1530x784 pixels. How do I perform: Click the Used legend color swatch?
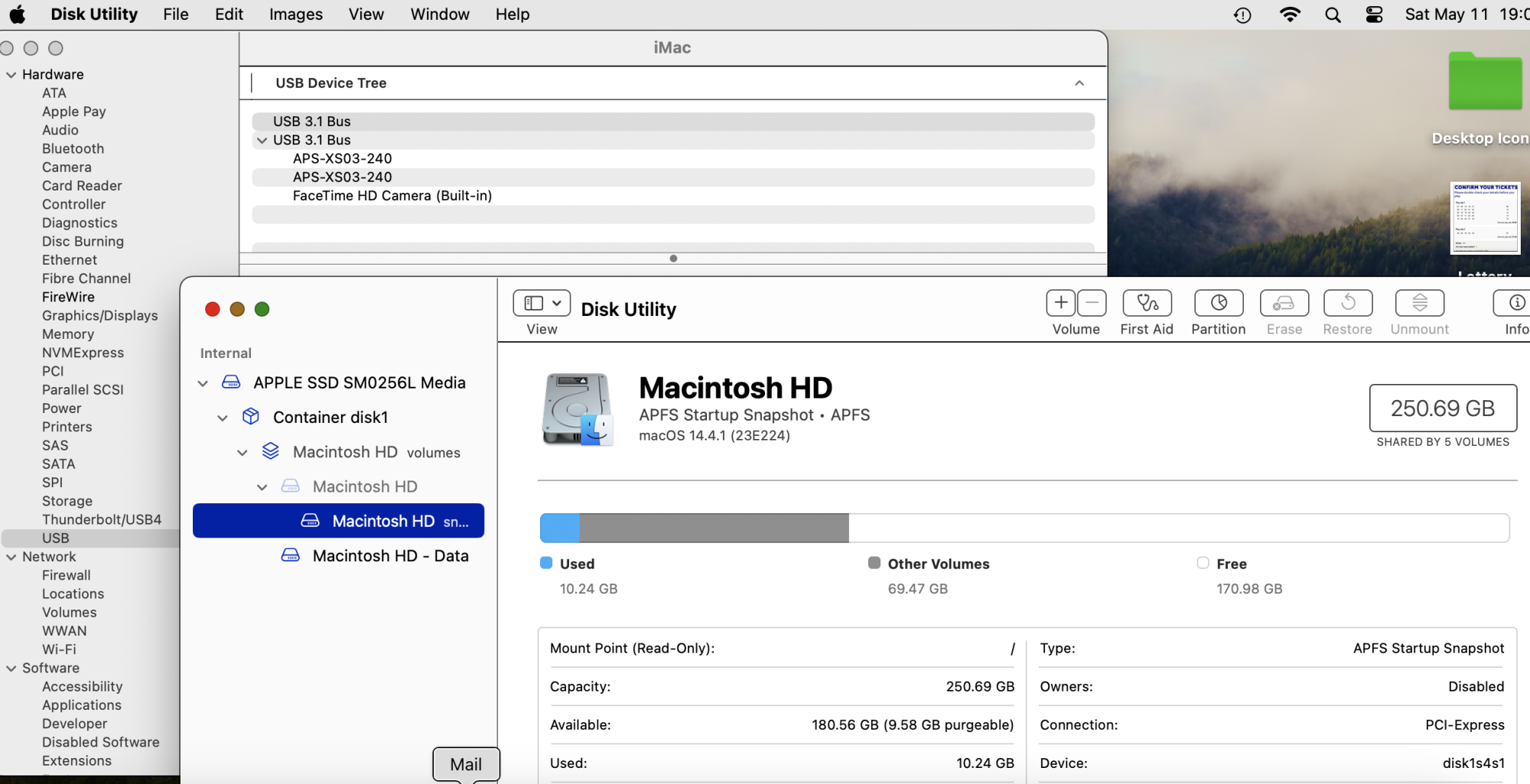(546, 563)
